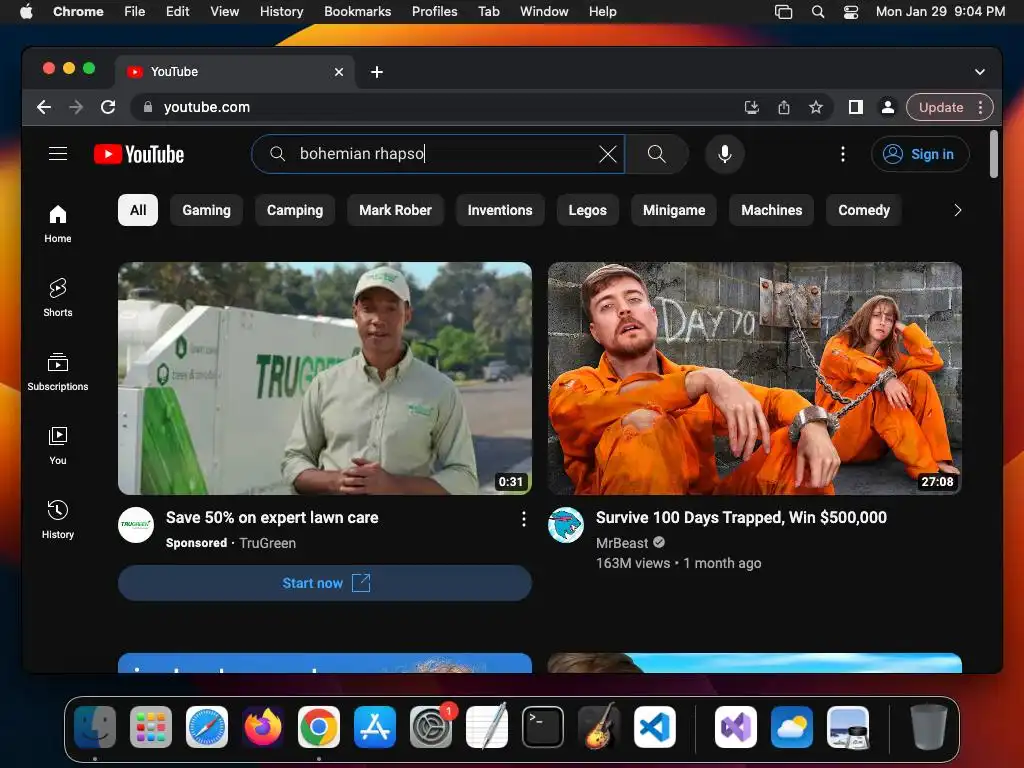Viewport: 1024px width, 768px height.
Task: Open Visual Studio Code from the Dock
Action: 655,727
